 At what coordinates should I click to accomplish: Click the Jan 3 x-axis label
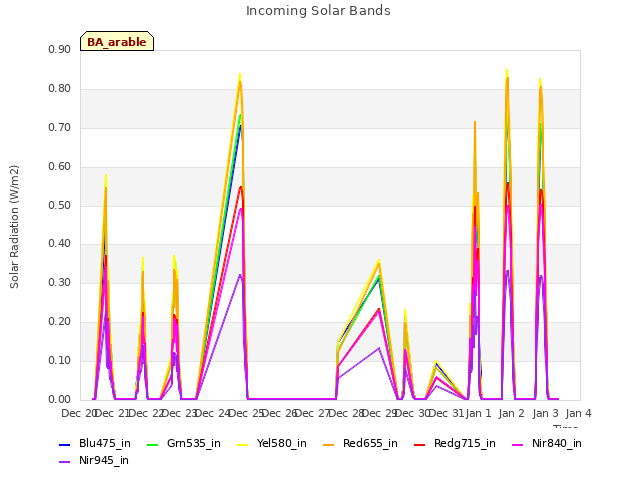click(x=546, y=413)
